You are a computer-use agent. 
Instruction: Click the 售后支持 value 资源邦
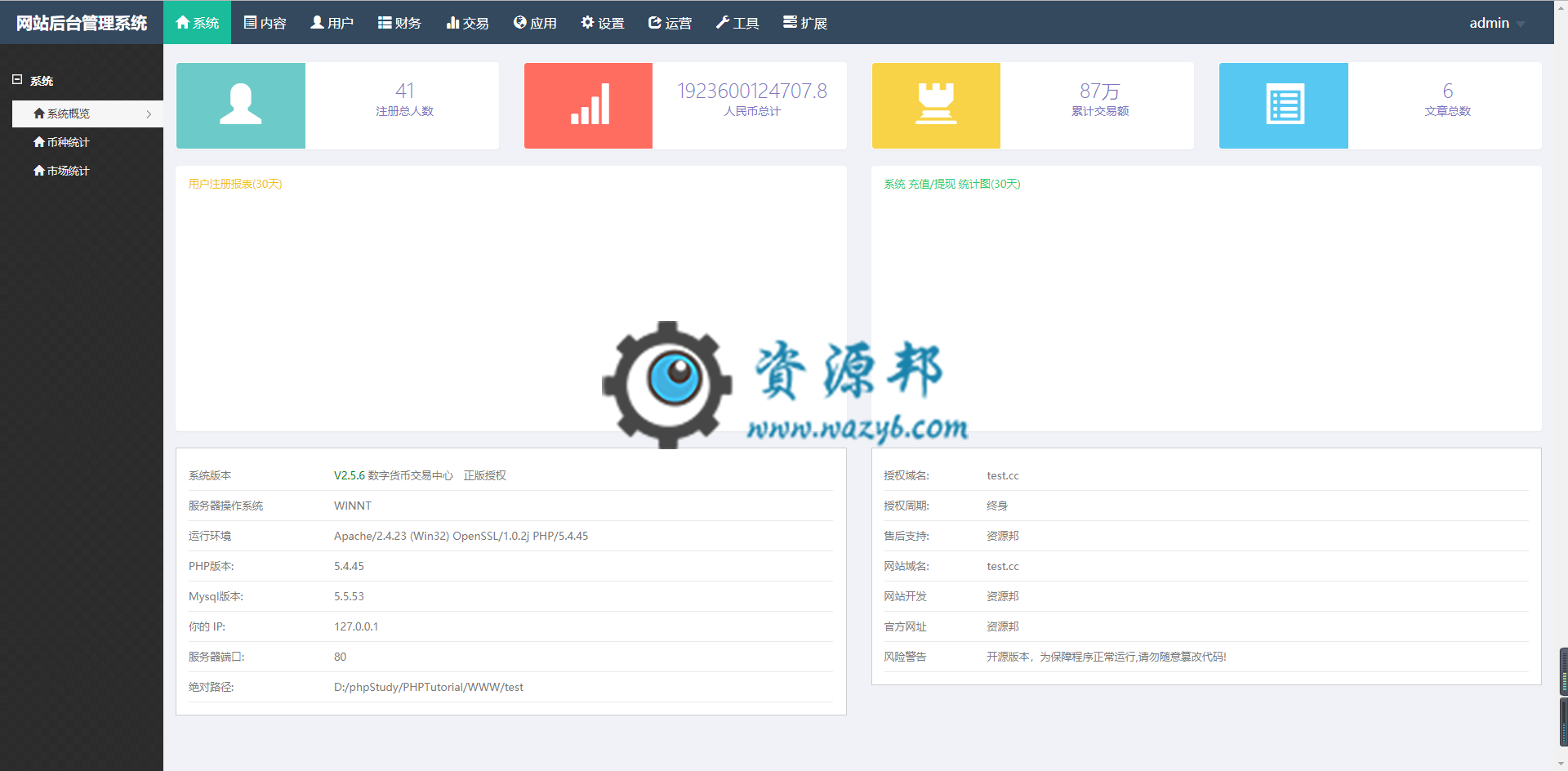click(x=1003, y=536)
